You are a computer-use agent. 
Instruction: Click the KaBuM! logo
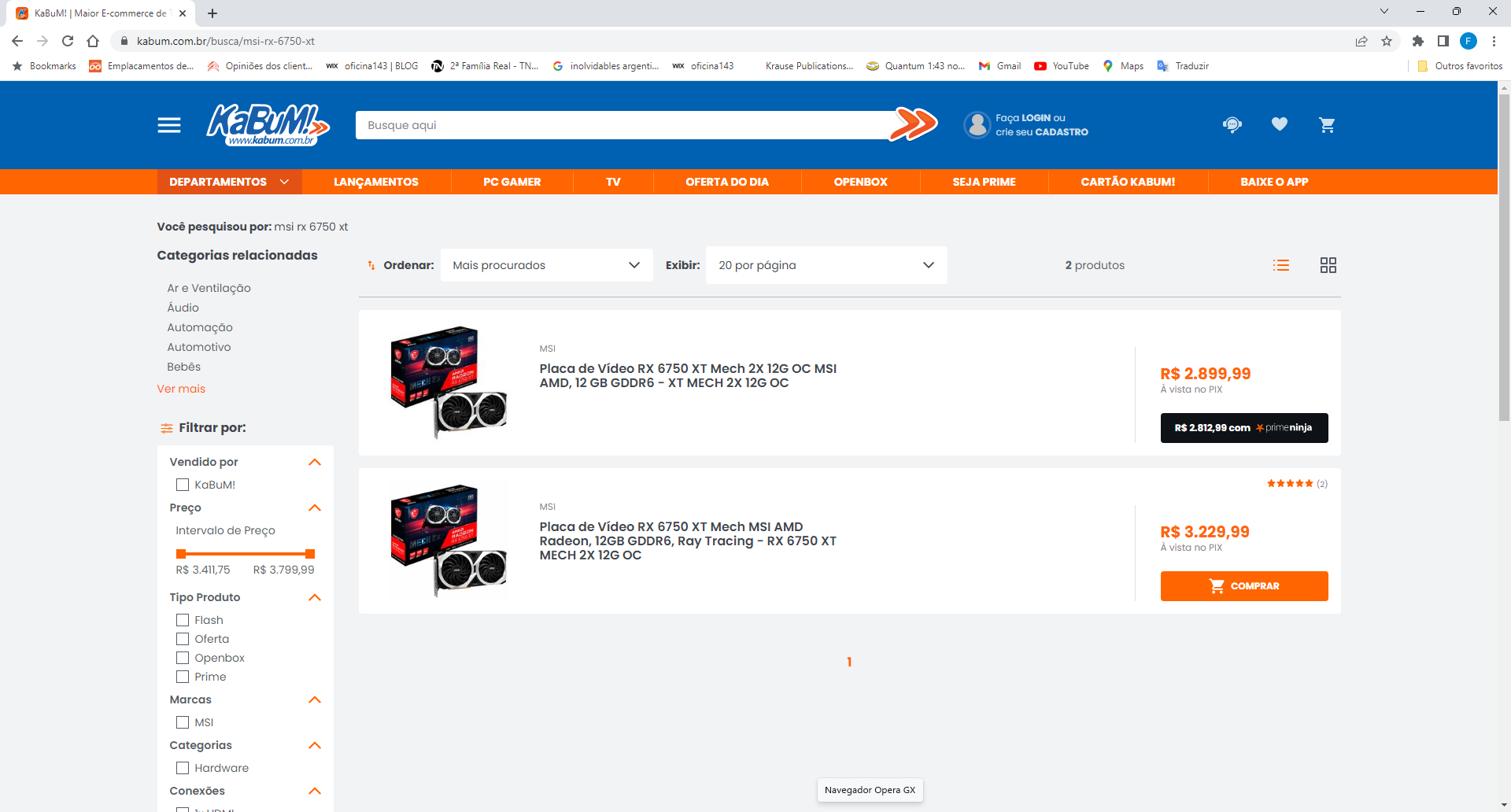click(268, 125)
